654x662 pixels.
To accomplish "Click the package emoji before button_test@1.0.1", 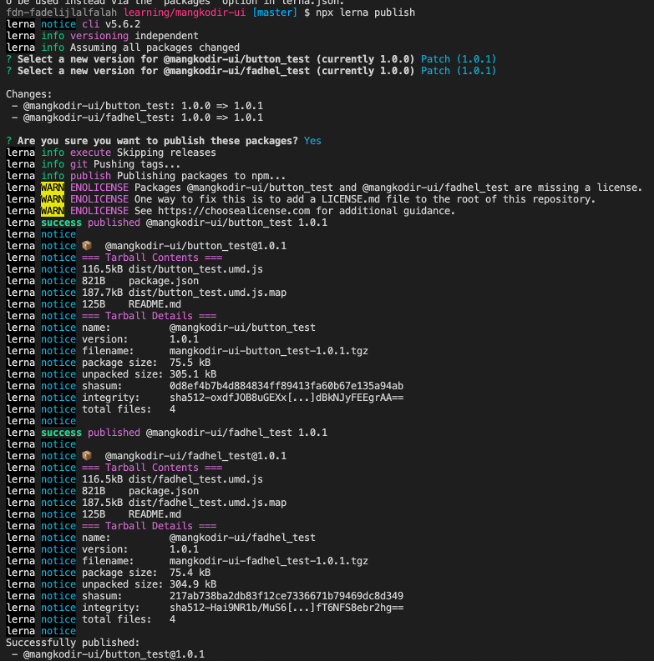I will point(87,246).
